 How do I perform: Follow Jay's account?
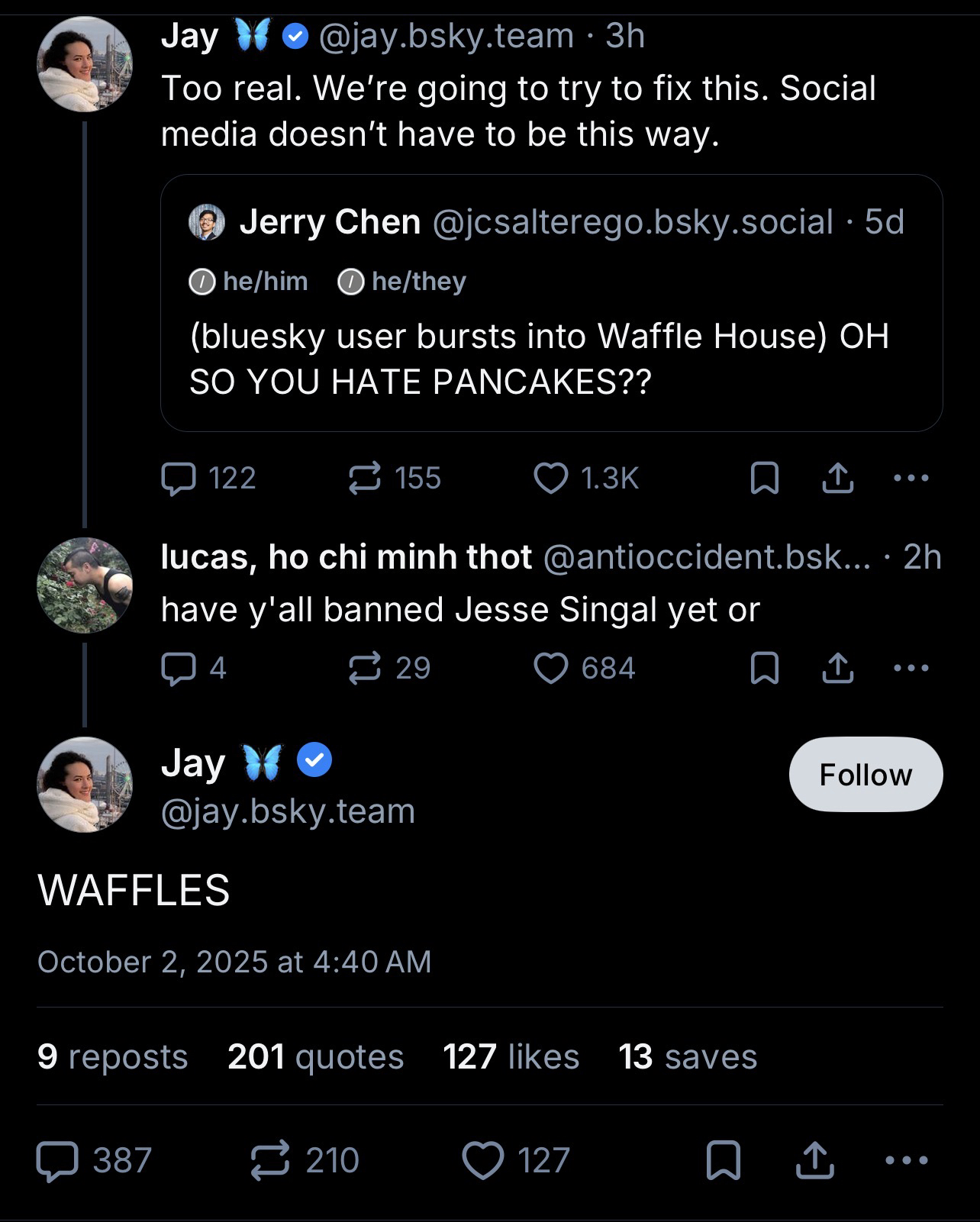pos(866,775)
